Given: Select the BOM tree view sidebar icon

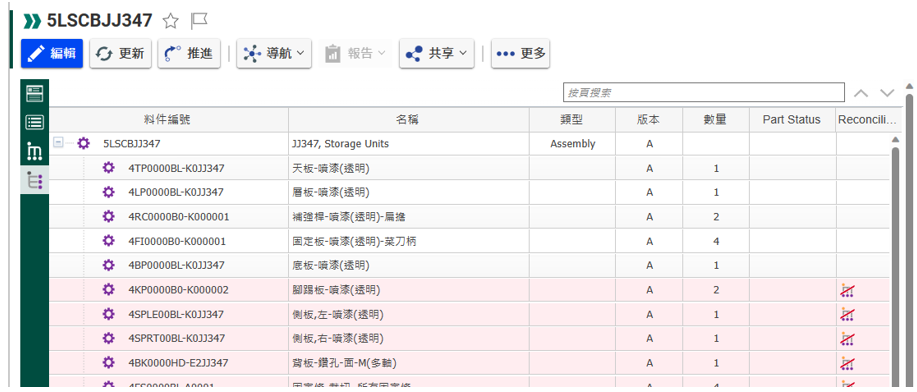Looking at the screenshot, I should tap(35, 182).
